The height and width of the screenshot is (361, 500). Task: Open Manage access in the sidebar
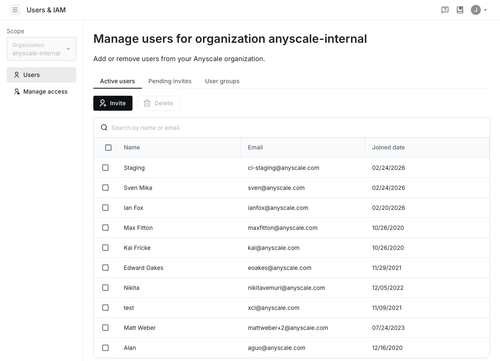pyautogui.click(x=41, y=91)
